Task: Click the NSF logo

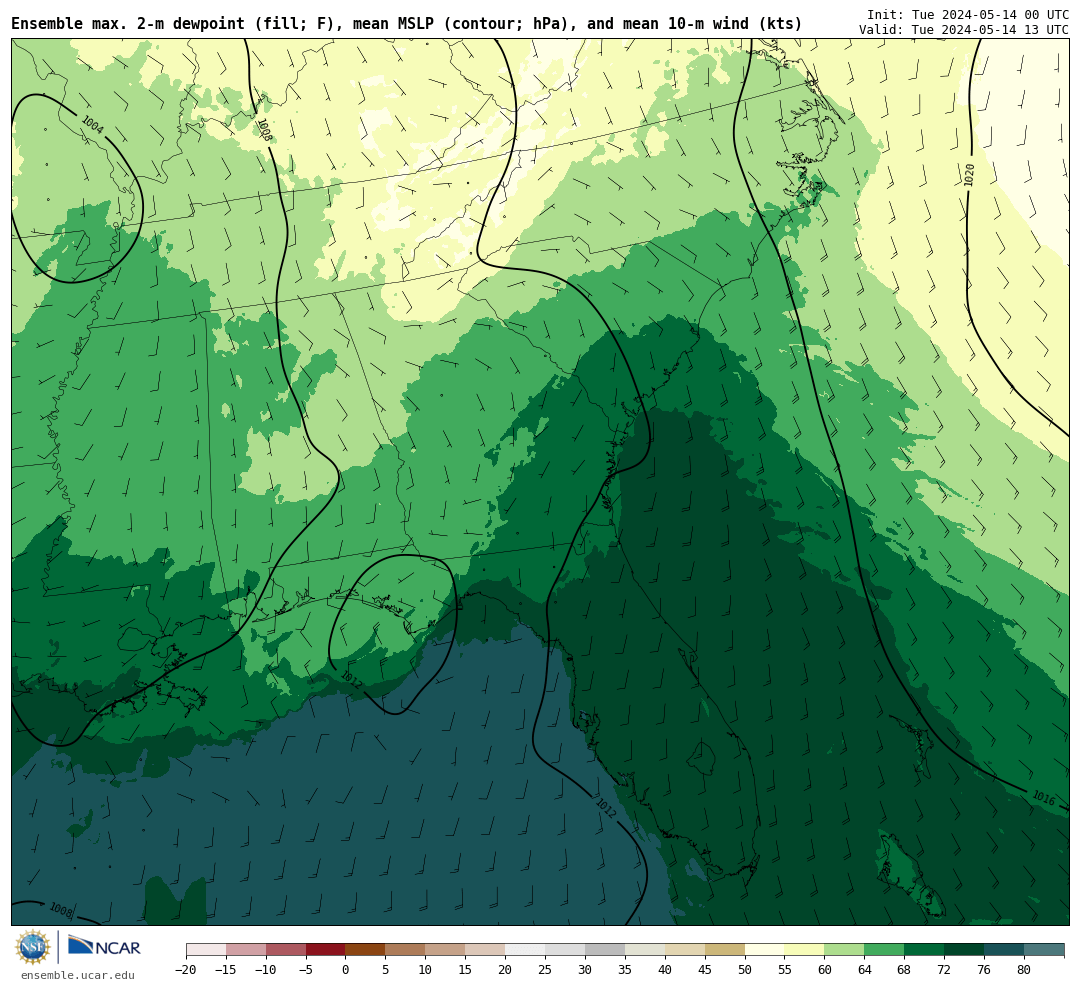Action: 33,947
